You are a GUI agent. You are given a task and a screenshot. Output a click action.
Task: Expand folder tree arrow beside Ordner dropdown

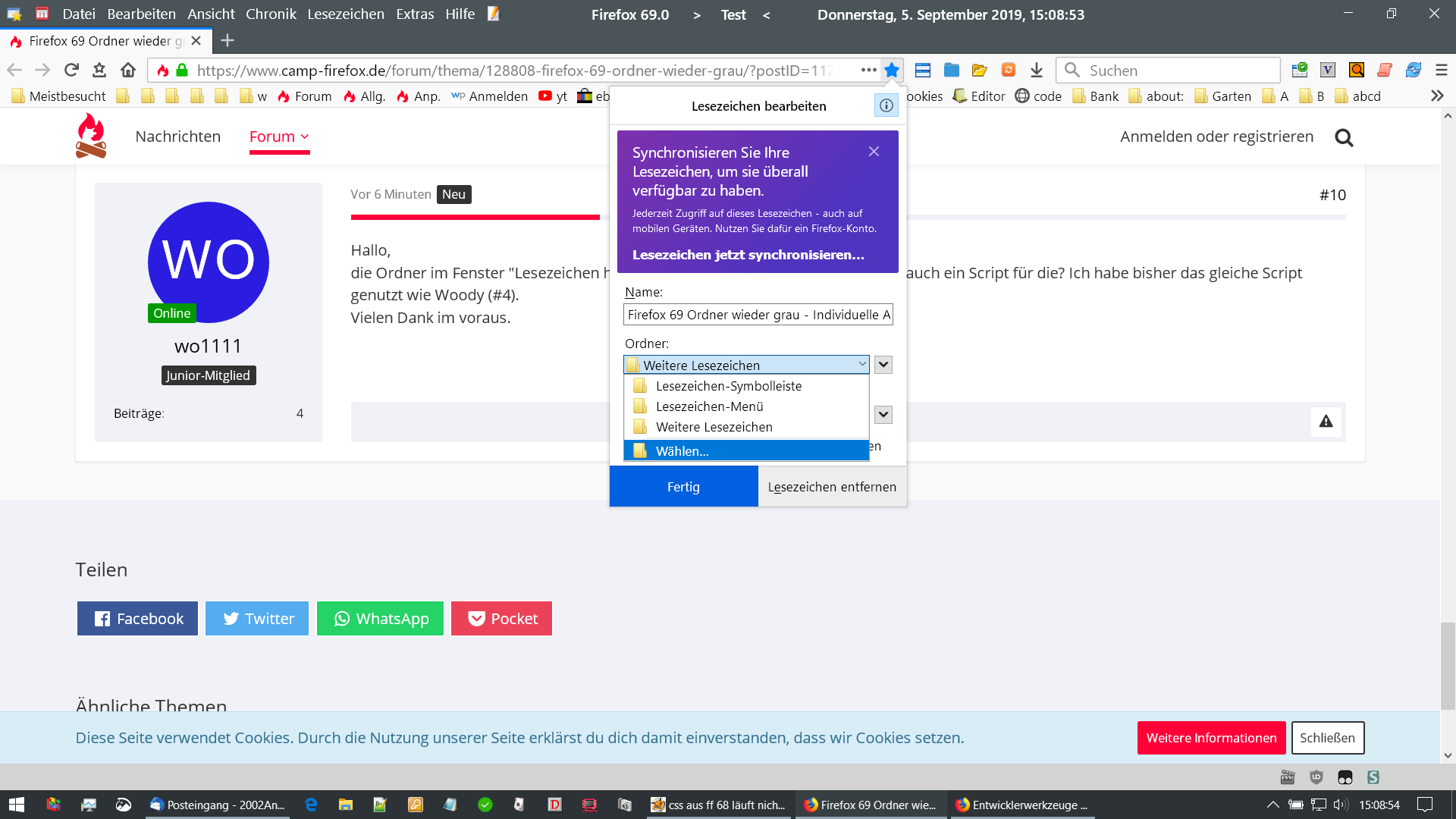point(883,365)
